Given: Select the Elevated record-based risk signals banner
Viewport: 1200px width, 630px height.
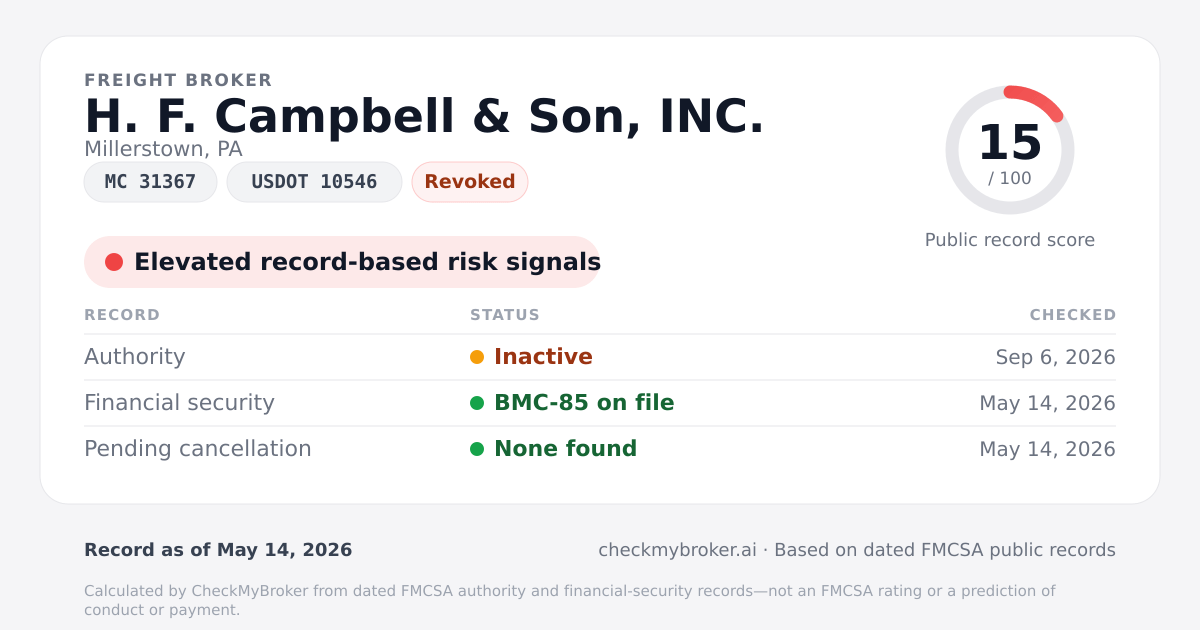Looking at the screenshot, I should [x=342, y=262].
